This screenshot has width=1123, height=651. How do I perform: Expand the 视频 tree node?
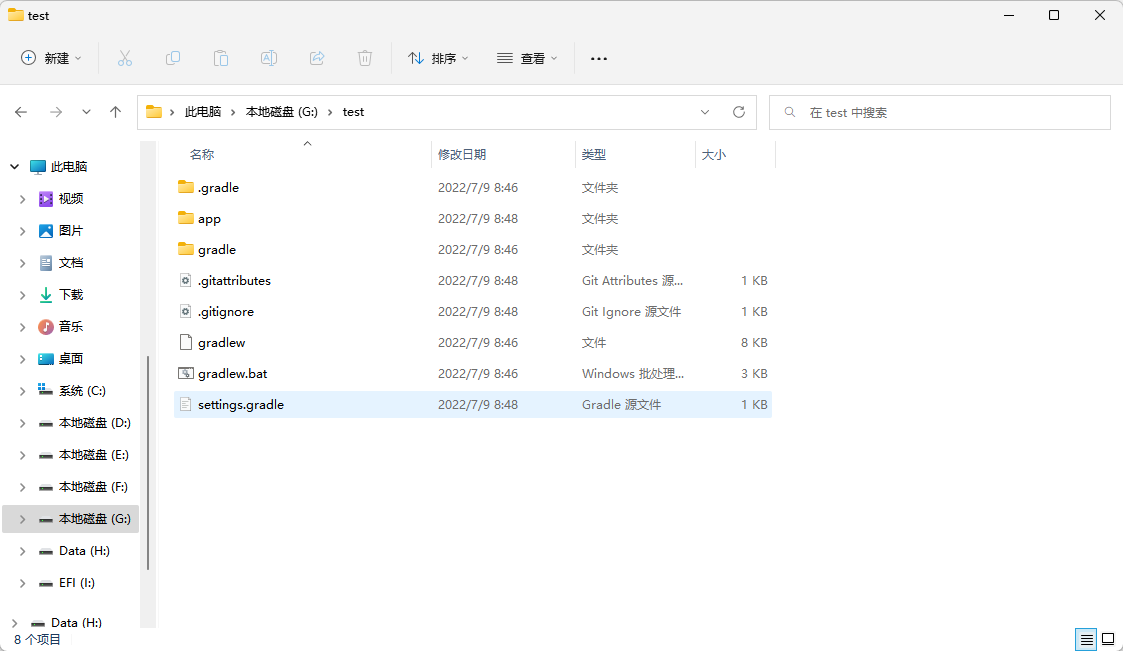click(x=22, y=198)
